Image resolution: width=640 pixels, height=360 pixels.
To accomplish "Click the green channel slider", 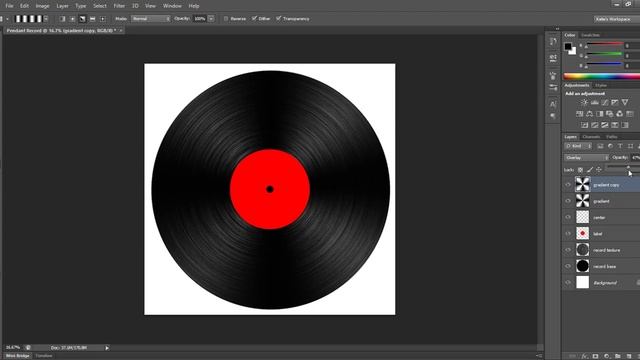I will (x=604, y=54).
